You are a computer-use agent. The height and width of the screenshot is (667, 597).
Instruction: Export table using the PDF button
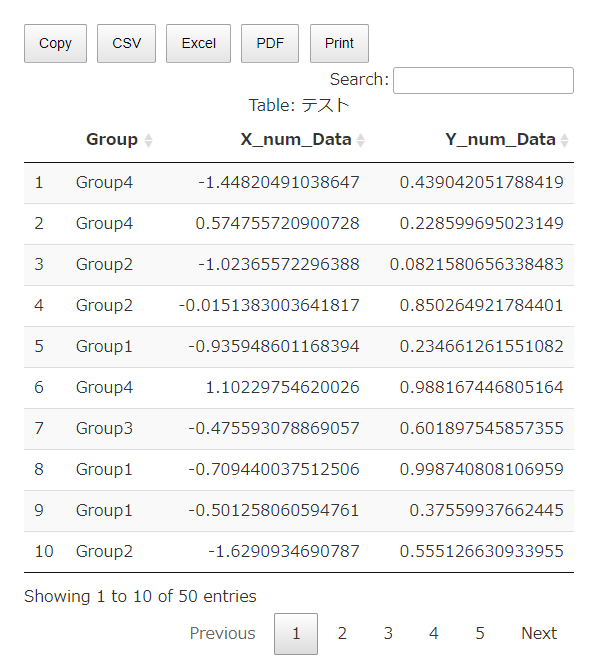[x=270, y=43]
